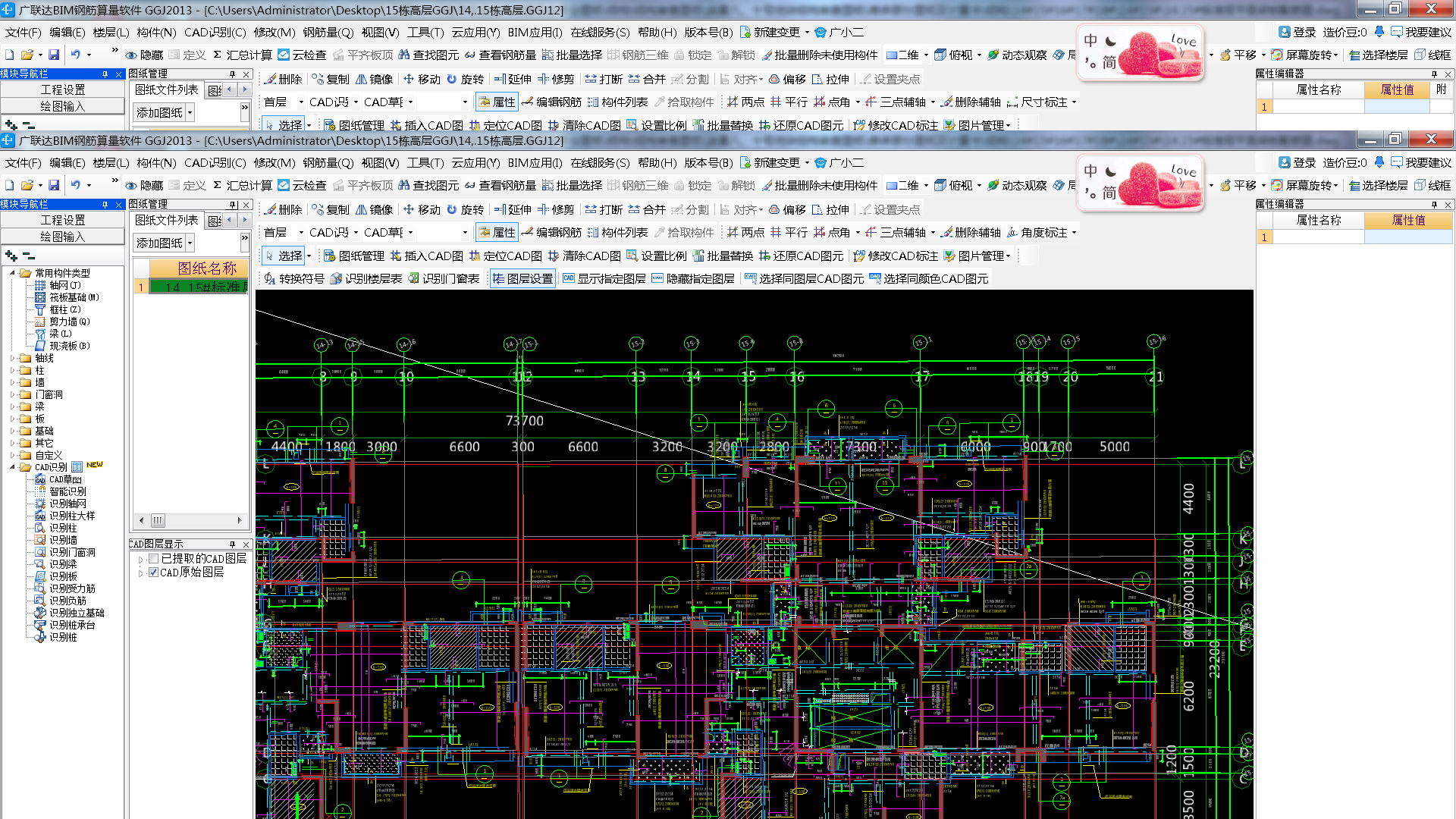Click 选择同图层CAD图元 tool

(x=804, y=278)
